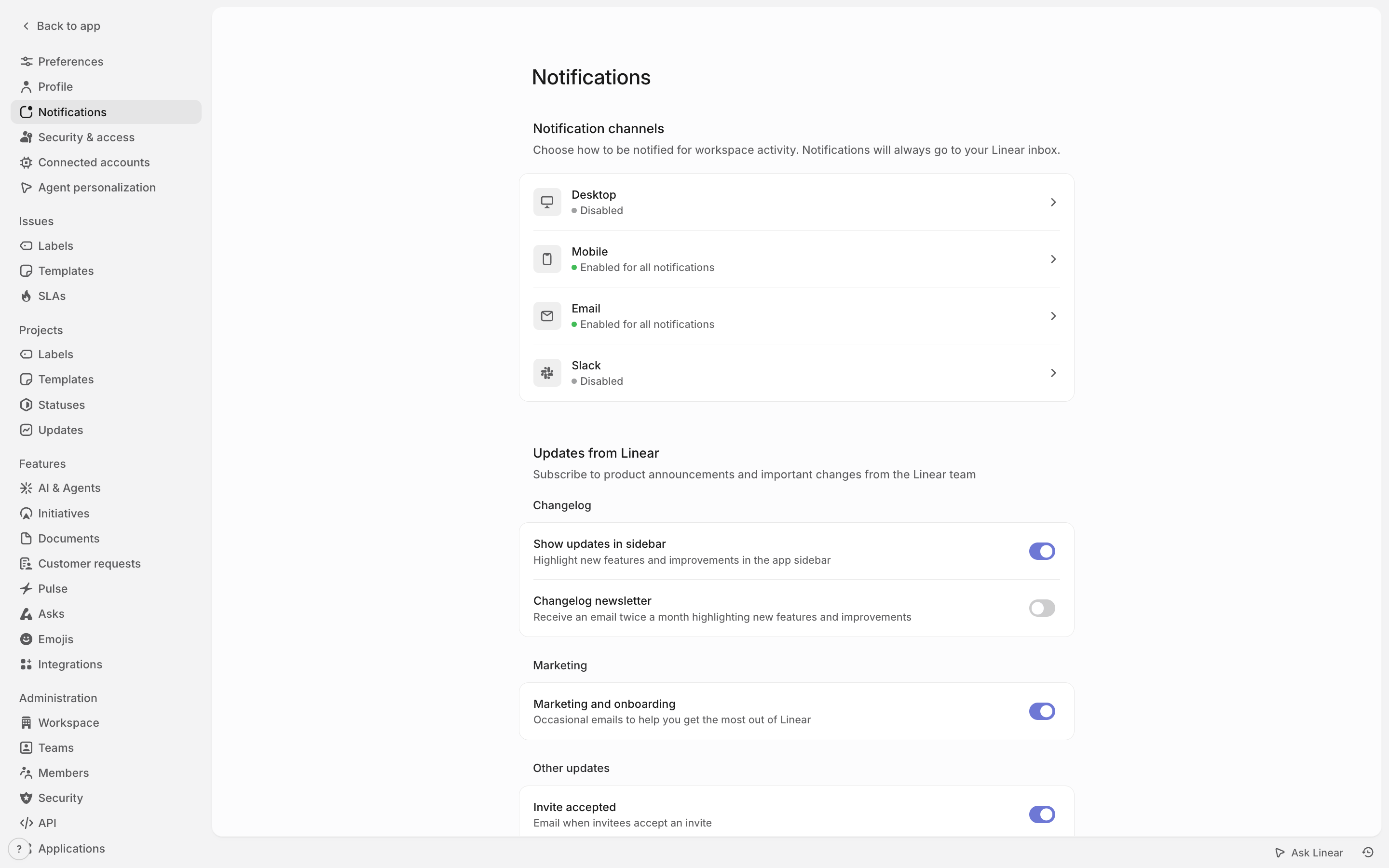The height and width of the screenshot is (868, 1389).
Task: Open the help question mark button
Action: 19,849
